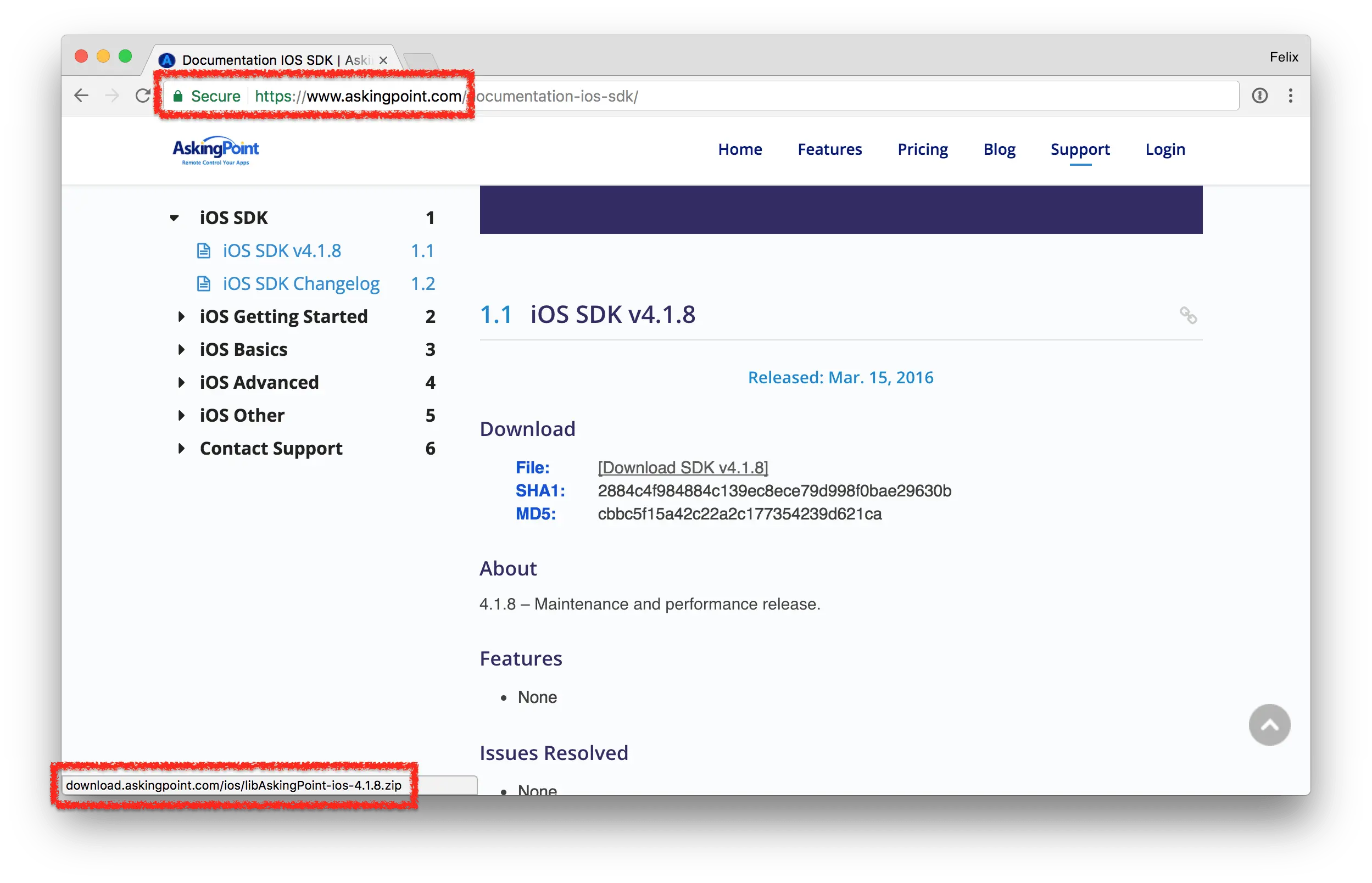Image resolution: width=1372 pixels, height=883 pixels.
Task: Click the reload page icon
Action: (x=143, y=96)
